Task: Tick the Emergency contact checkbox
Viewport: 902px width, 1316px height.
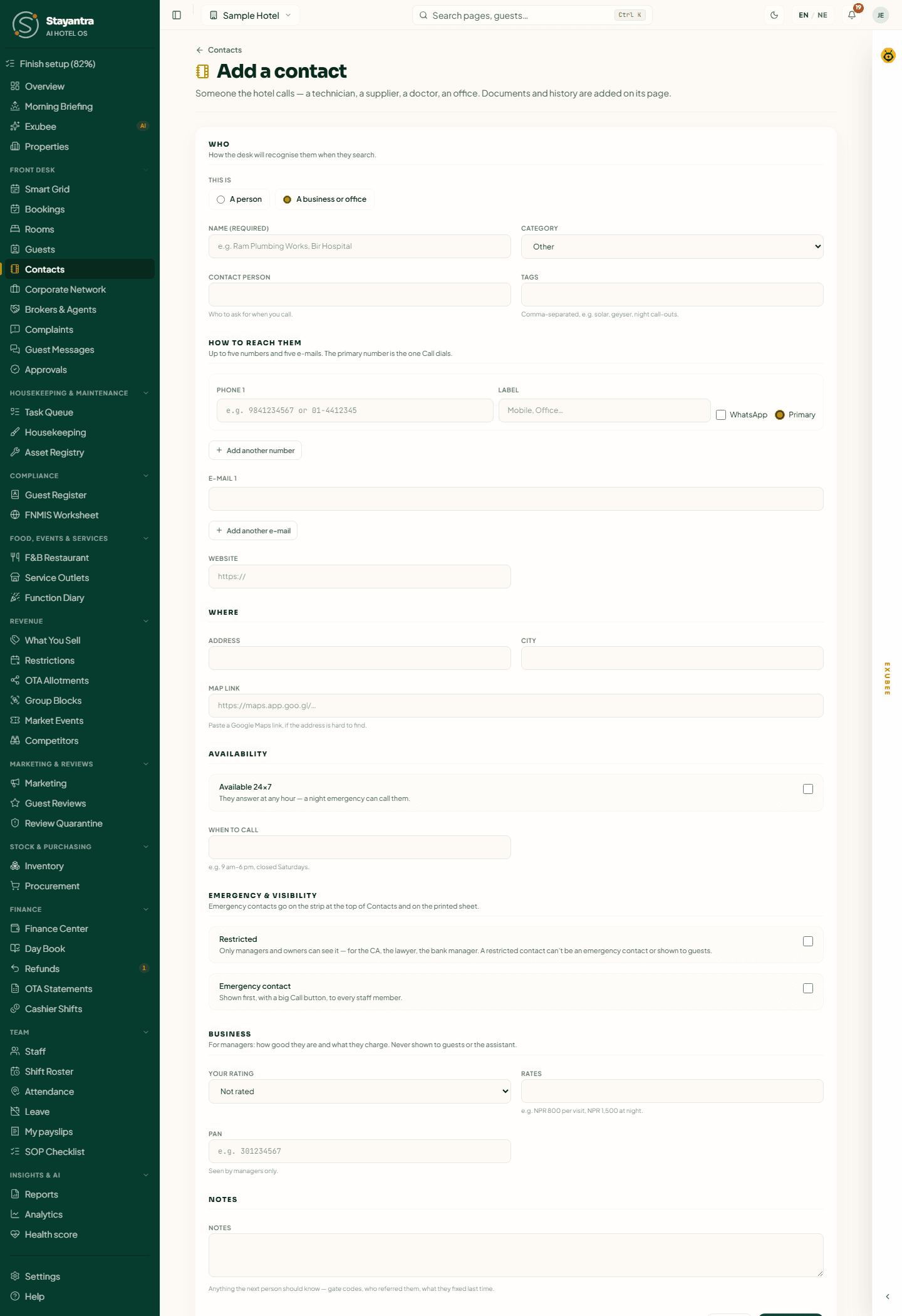Action: point(808,988)
